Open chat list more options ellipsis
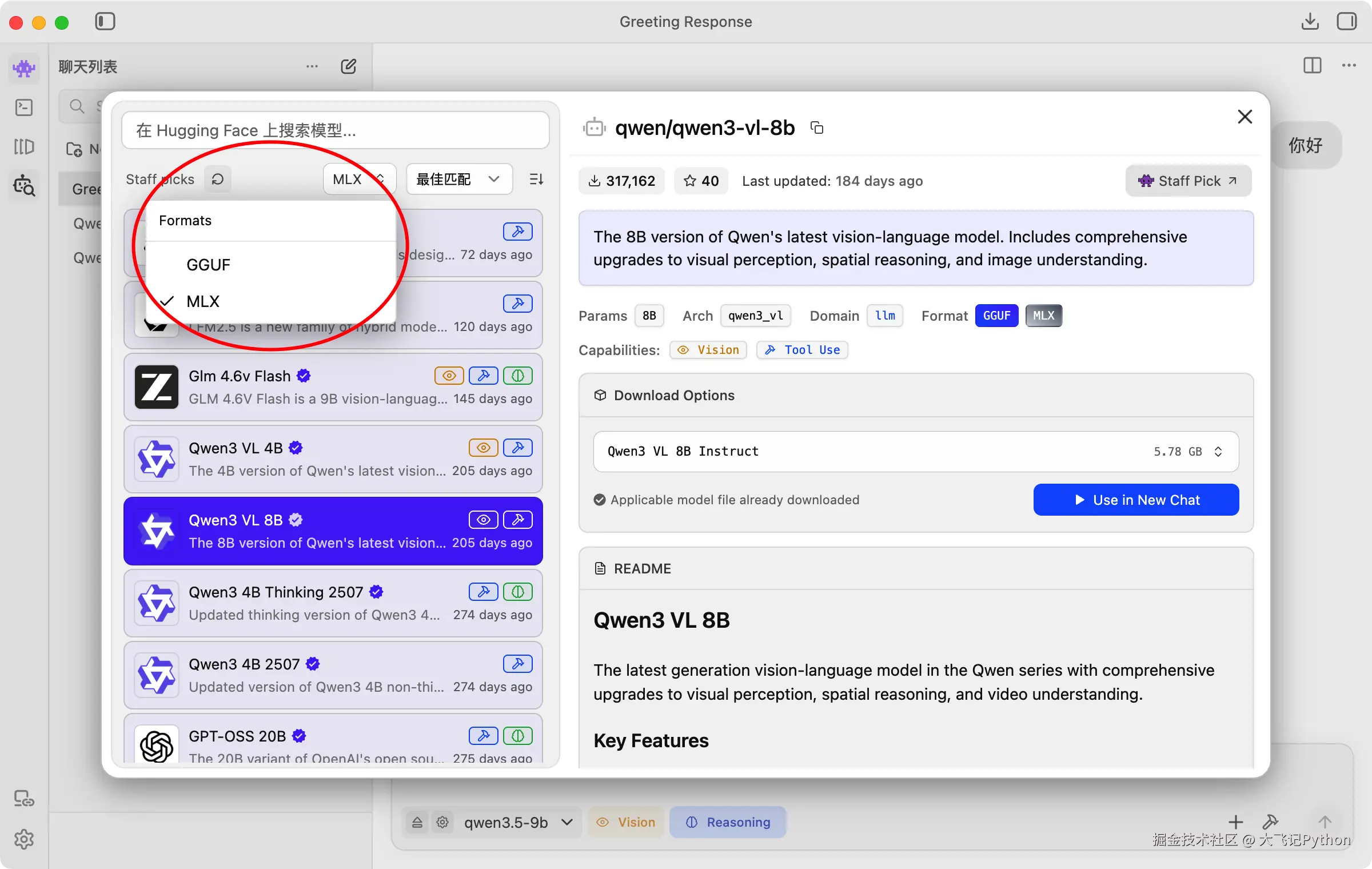This screenshot has width=1372, height=869. click(312, 66)
